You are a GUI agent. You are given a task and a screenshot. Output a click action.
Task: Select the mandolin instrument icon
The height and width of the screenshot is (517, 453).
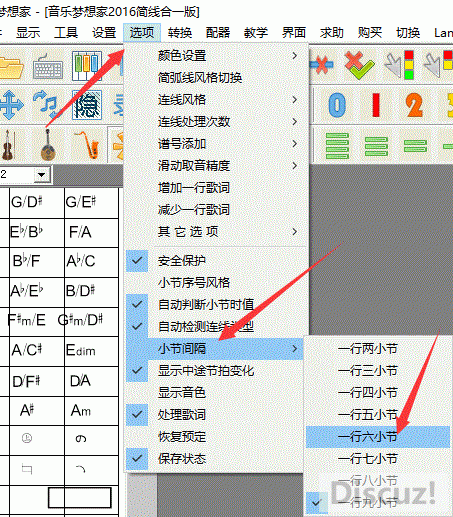click(48, 145)
